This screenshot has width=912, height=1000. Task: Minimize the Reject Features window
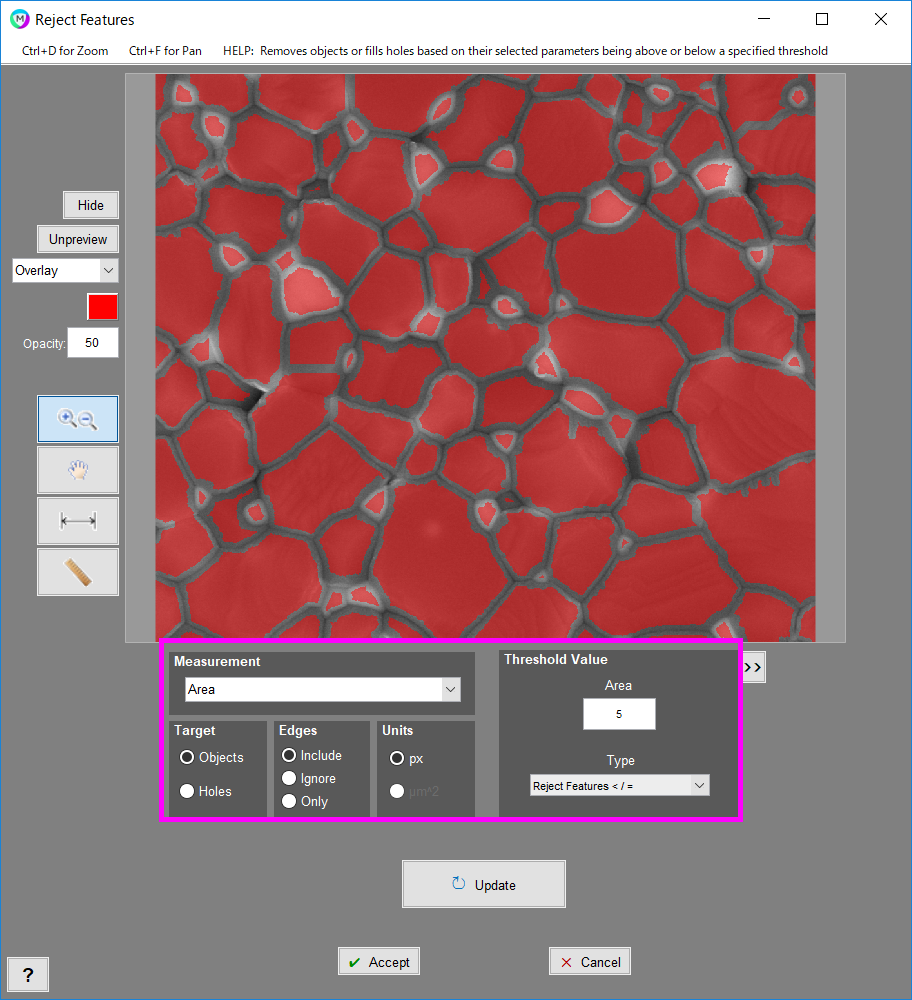[x=764, y=19]
